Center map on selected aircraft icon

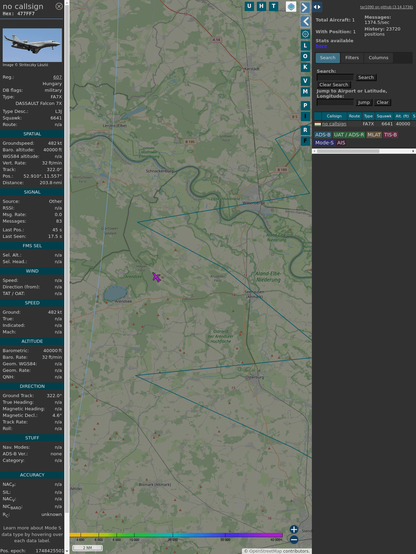[305, 34]
